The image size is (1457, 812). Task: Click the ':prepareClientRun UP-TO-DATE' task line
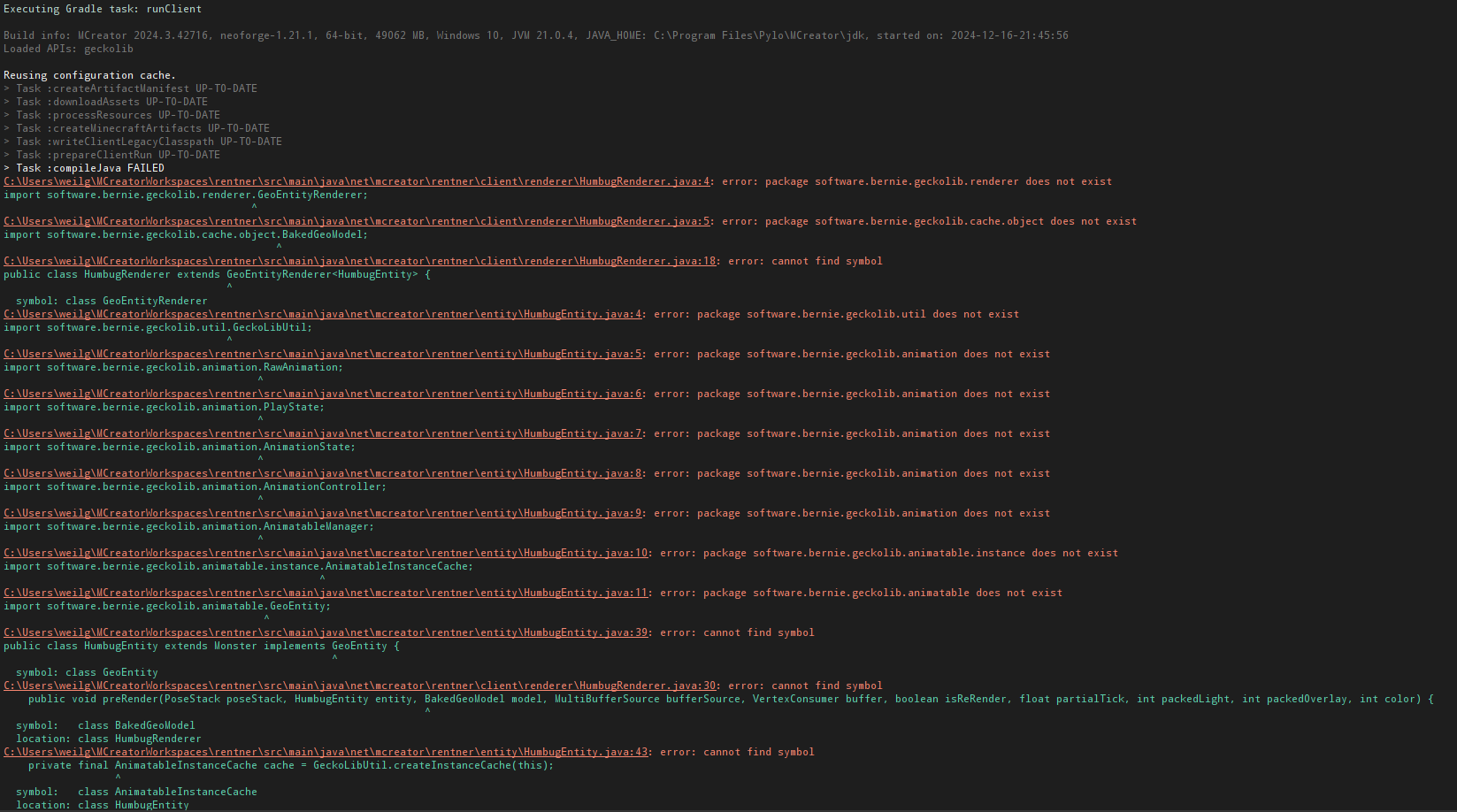pyautogui.click(x=111, y=155)
